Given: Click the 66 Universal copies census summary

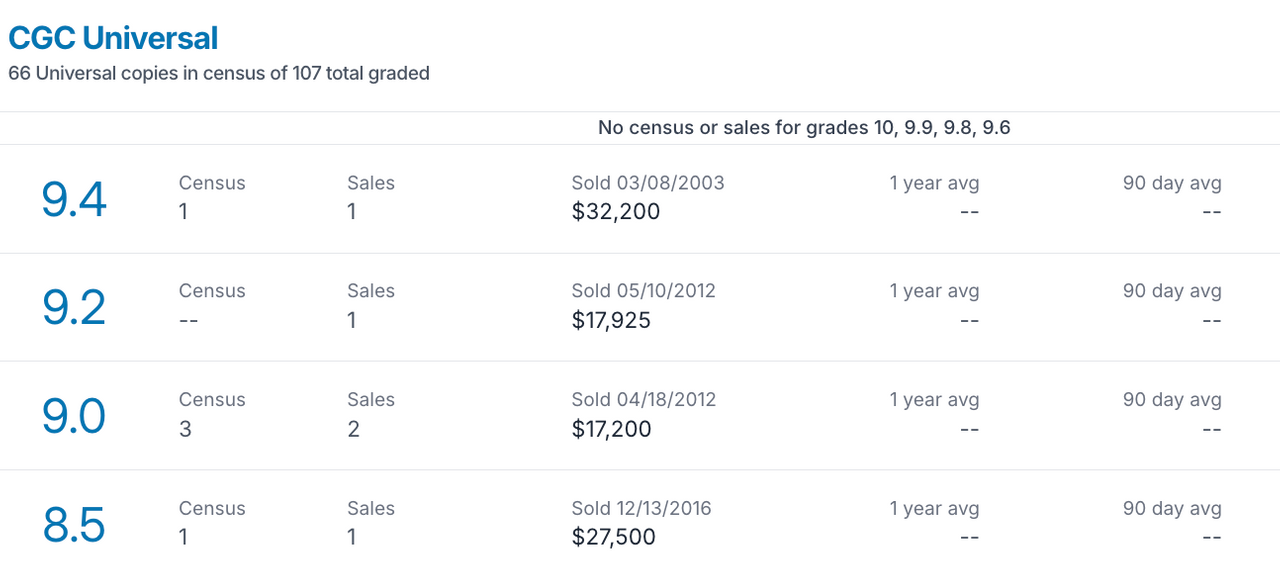Looking at the screenshot, I should 219,73.
